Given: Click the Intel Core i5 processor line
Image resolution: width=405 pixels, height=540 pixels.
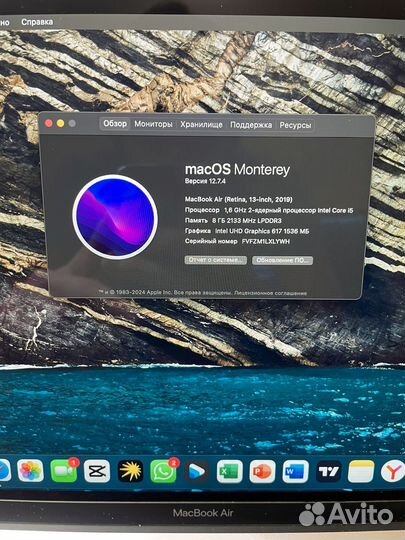Looking at the screenshot, I should coord(269,210).
